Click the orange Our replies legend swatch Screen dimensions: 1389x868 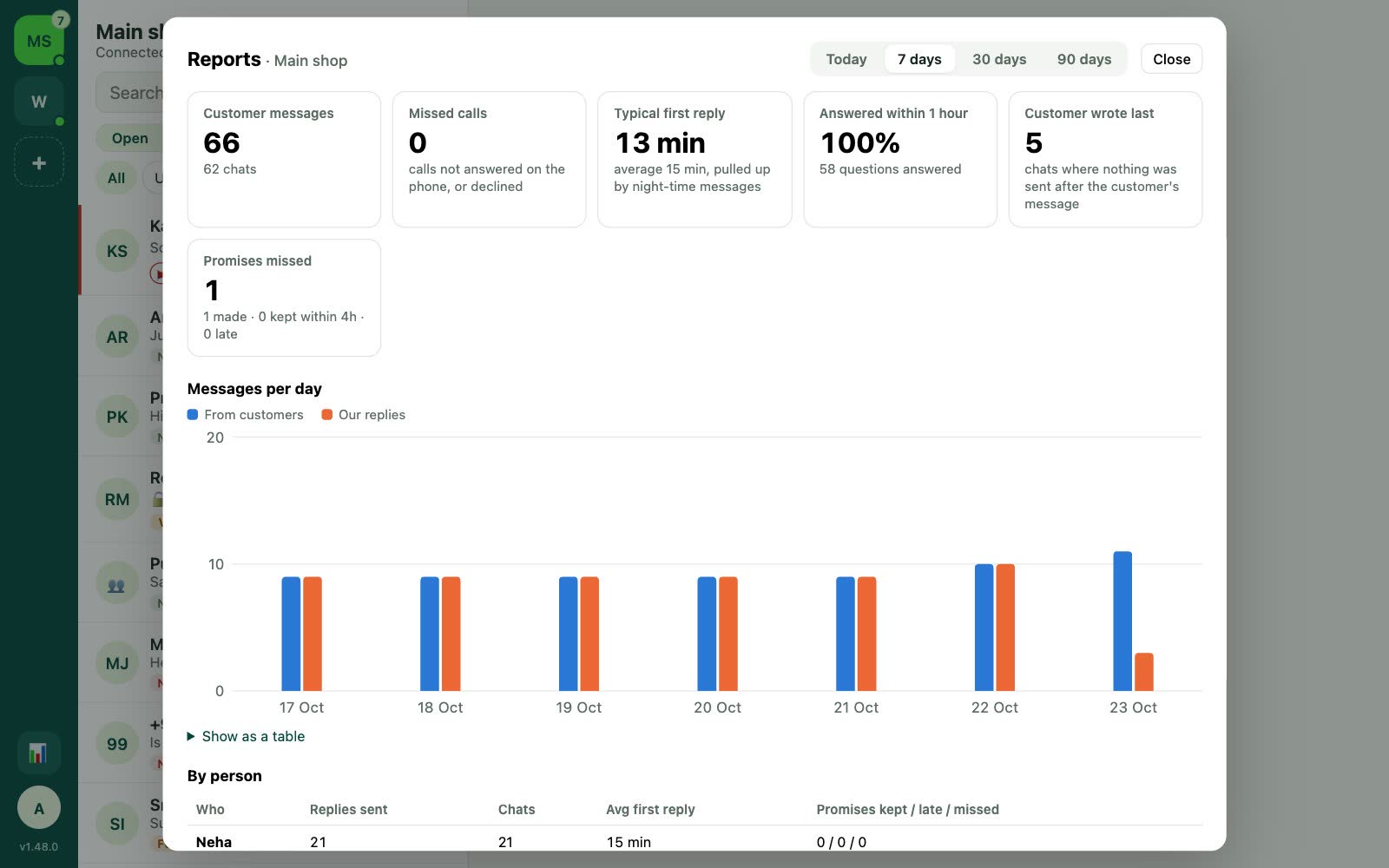pyautogui.click(x=327, y=415)
